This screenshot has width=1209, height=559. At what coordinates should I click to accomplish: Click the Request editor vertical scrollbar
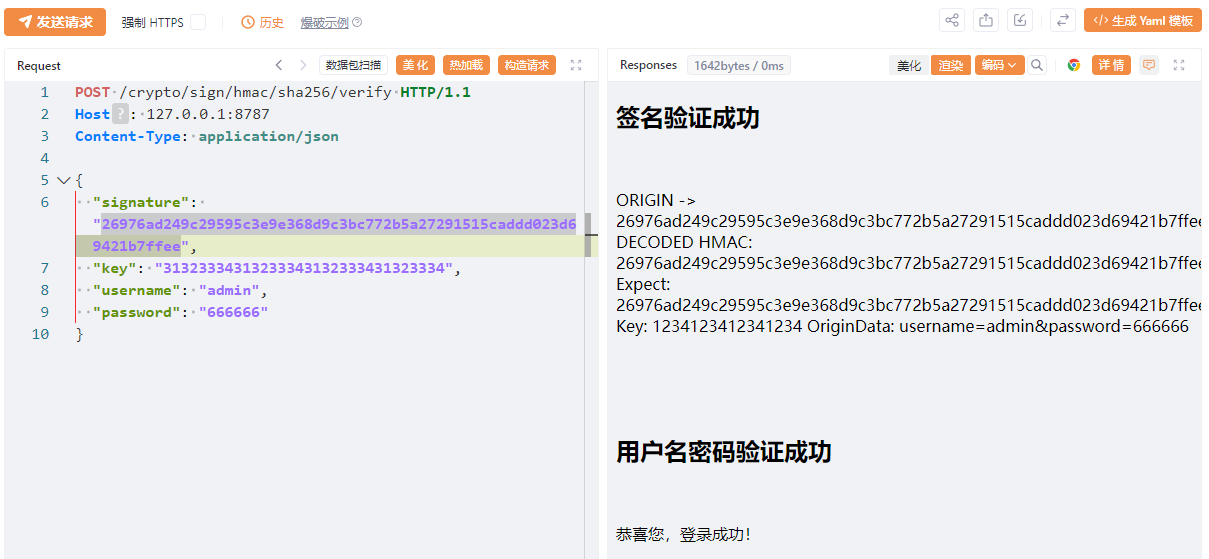tap(588, 234)
